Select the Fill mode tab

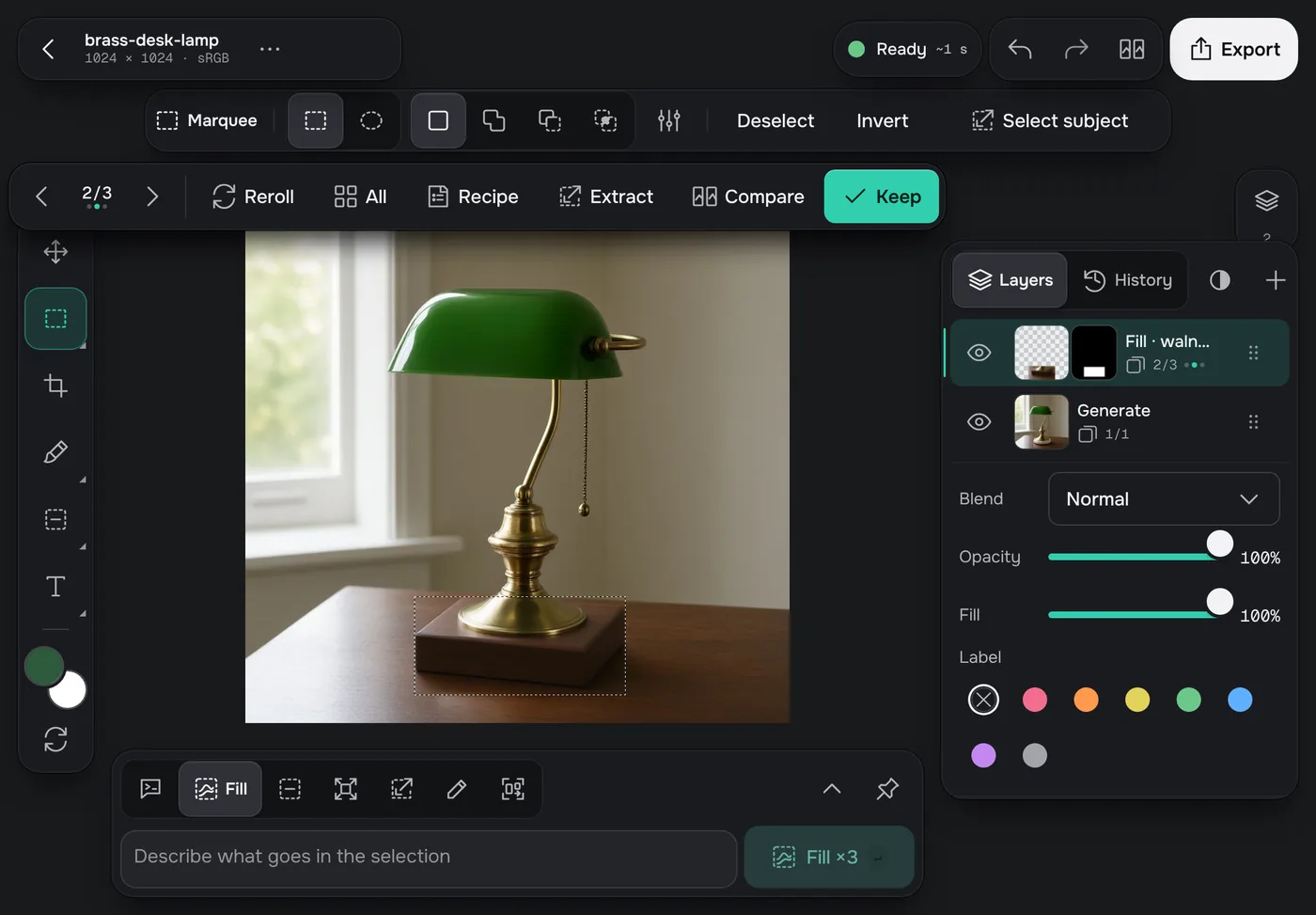pos(221,789)
